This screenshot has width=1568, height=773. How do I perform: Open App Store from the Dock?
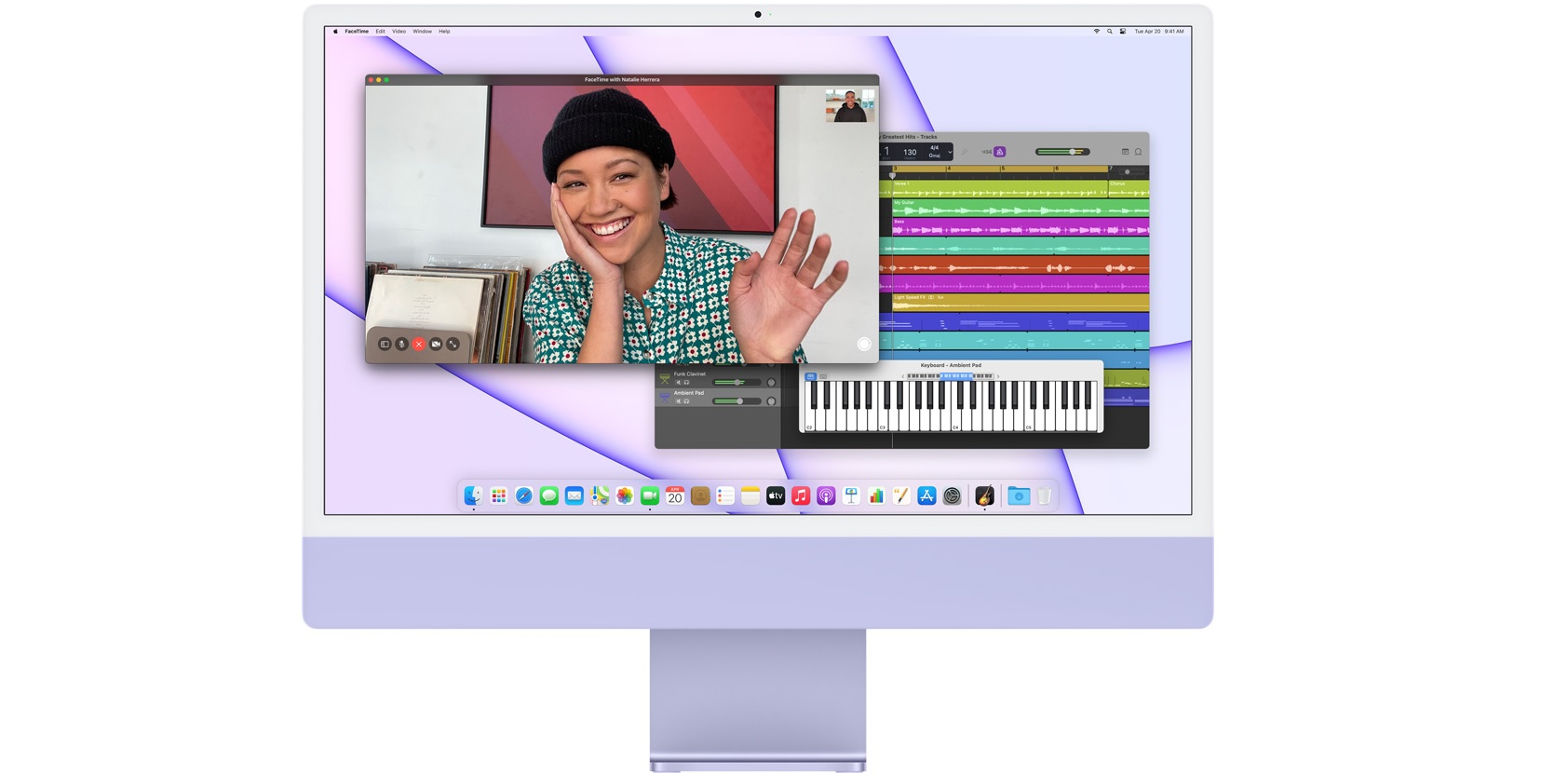pos(926,495)
